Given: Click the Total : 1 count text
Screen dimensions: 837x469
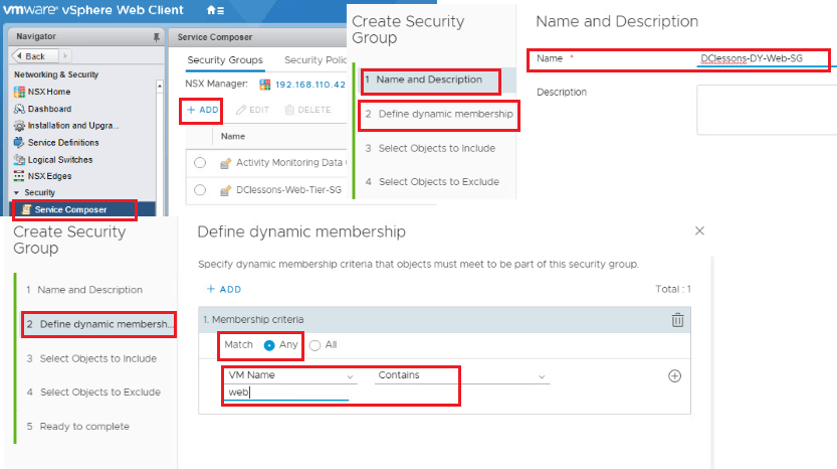Looking at the screenshot, I should tap(673, 289).
